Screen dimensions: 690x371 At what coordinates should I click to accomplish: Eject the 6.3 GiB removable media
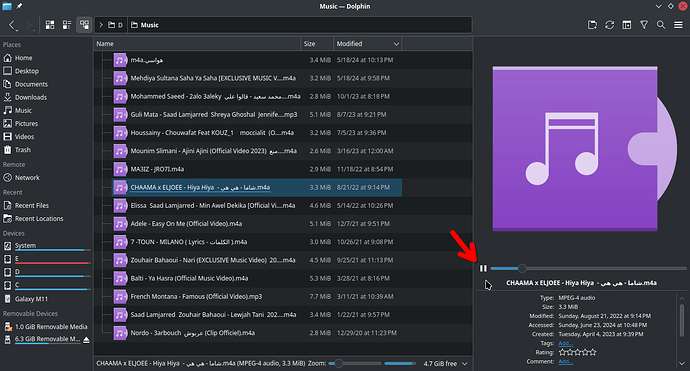tap(86, 340)
